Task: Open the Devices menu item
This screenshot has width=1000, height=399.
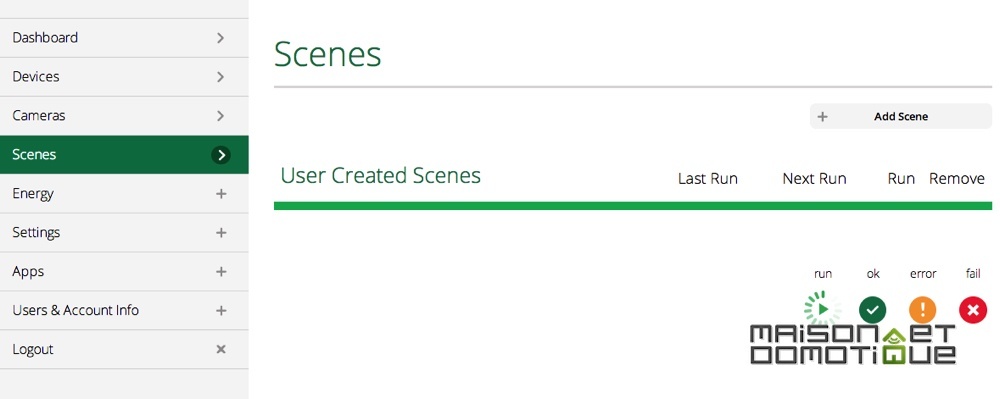Action: tap(124, 76)
